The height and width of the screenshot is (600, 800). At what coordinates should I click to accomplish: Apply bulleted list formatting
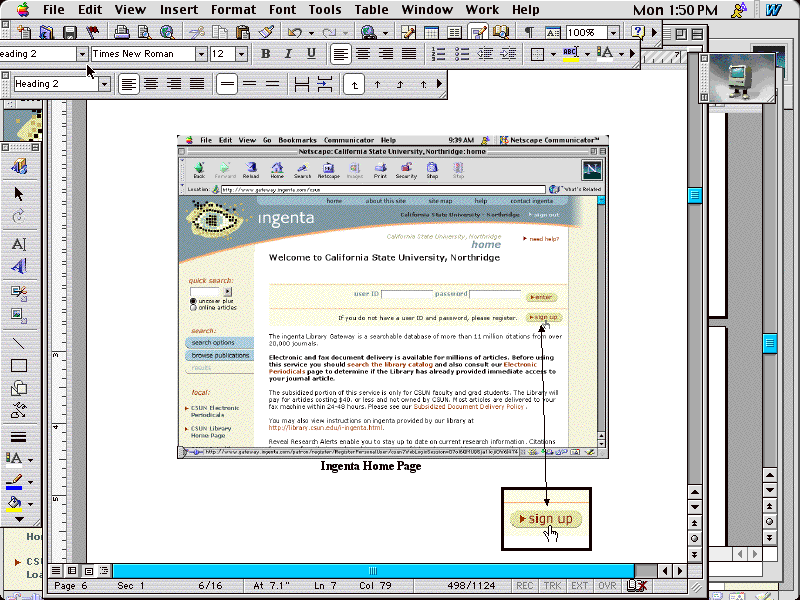pos(462,54)
